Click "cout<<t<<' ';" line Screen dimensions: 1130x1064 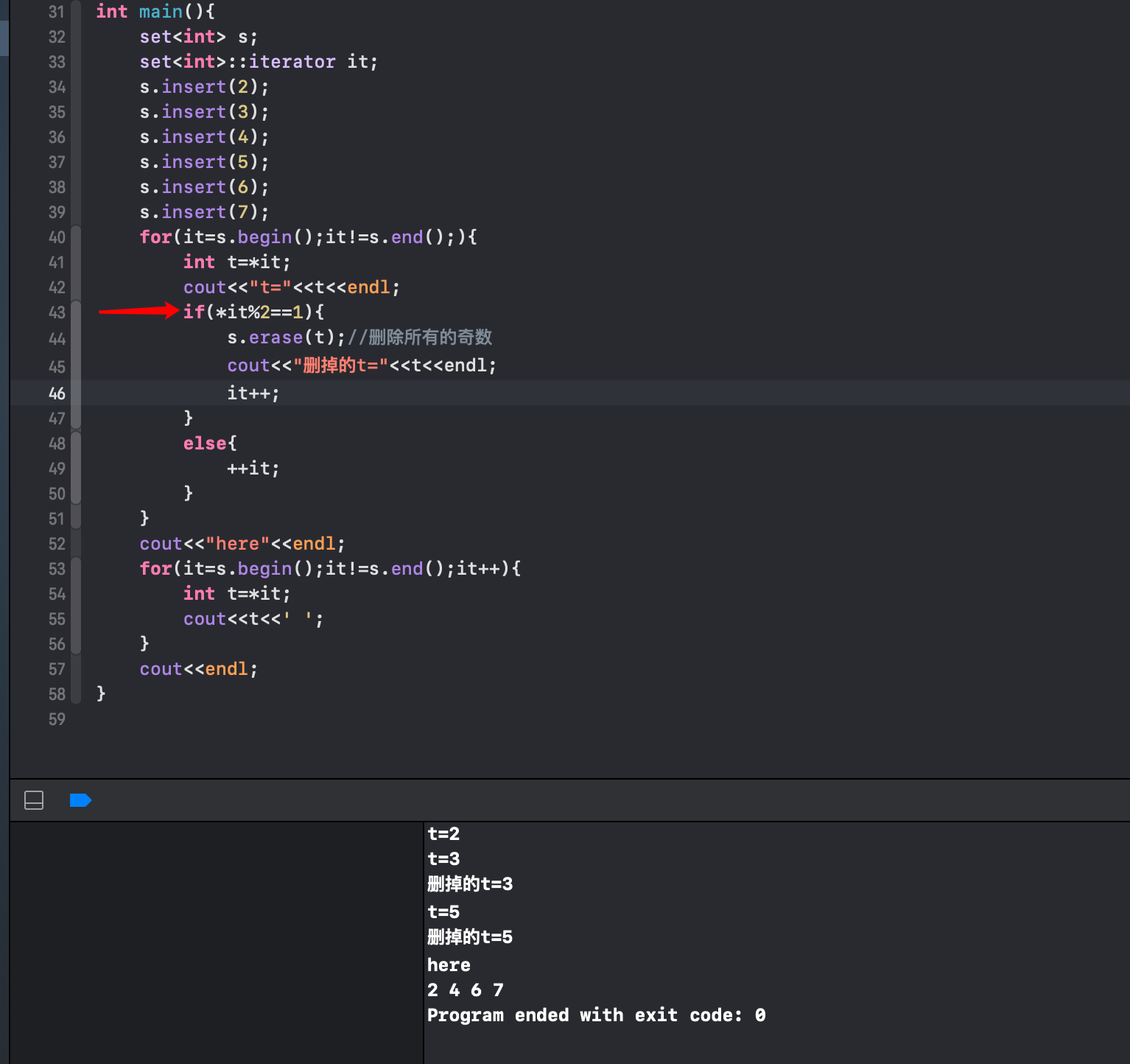pyautogui.click(x=253, y=619)
